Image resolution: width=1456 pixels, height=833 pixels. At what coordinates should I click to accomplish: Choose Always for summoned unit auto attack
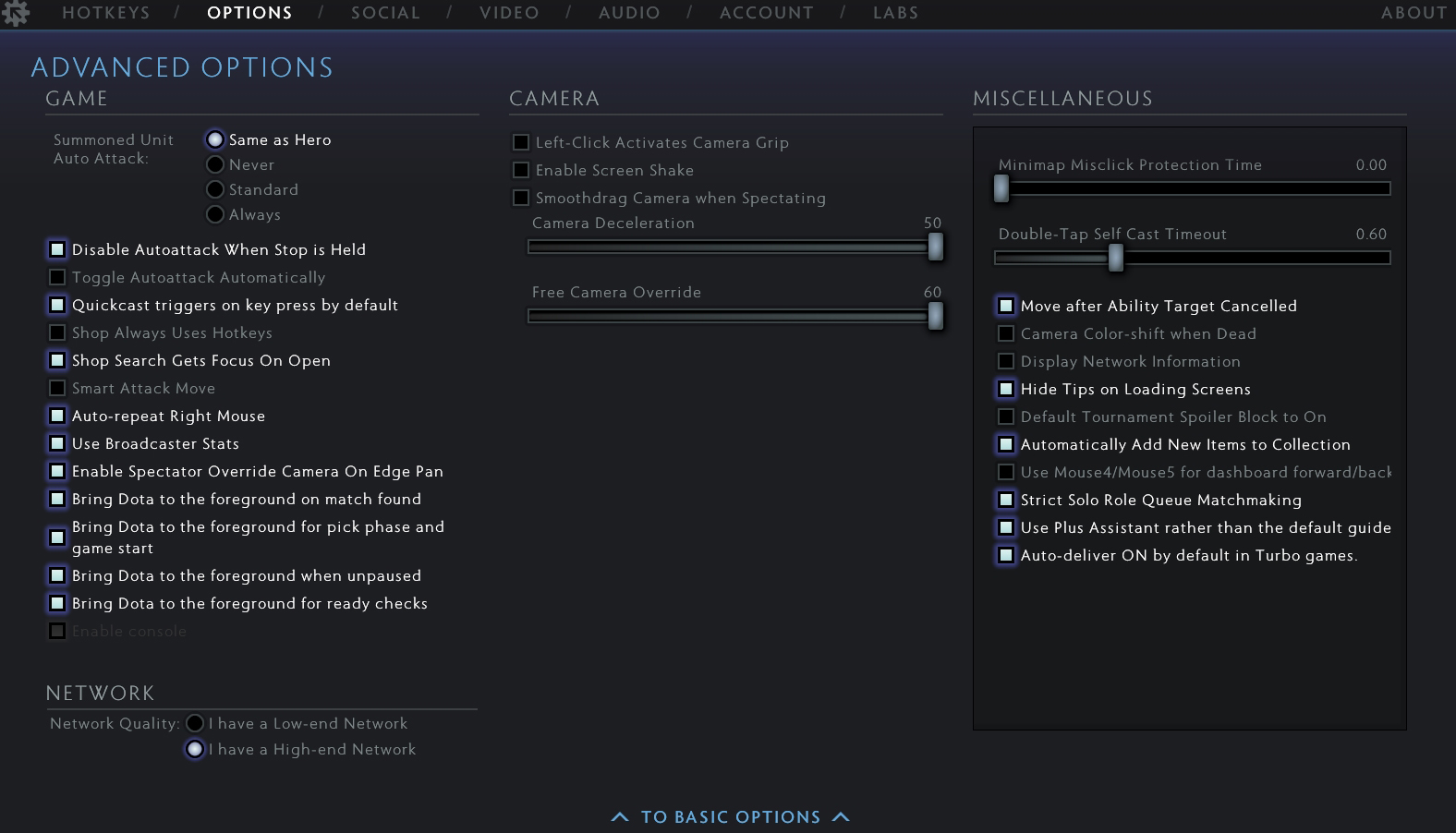pyautogui.click(x=215, y=214)
